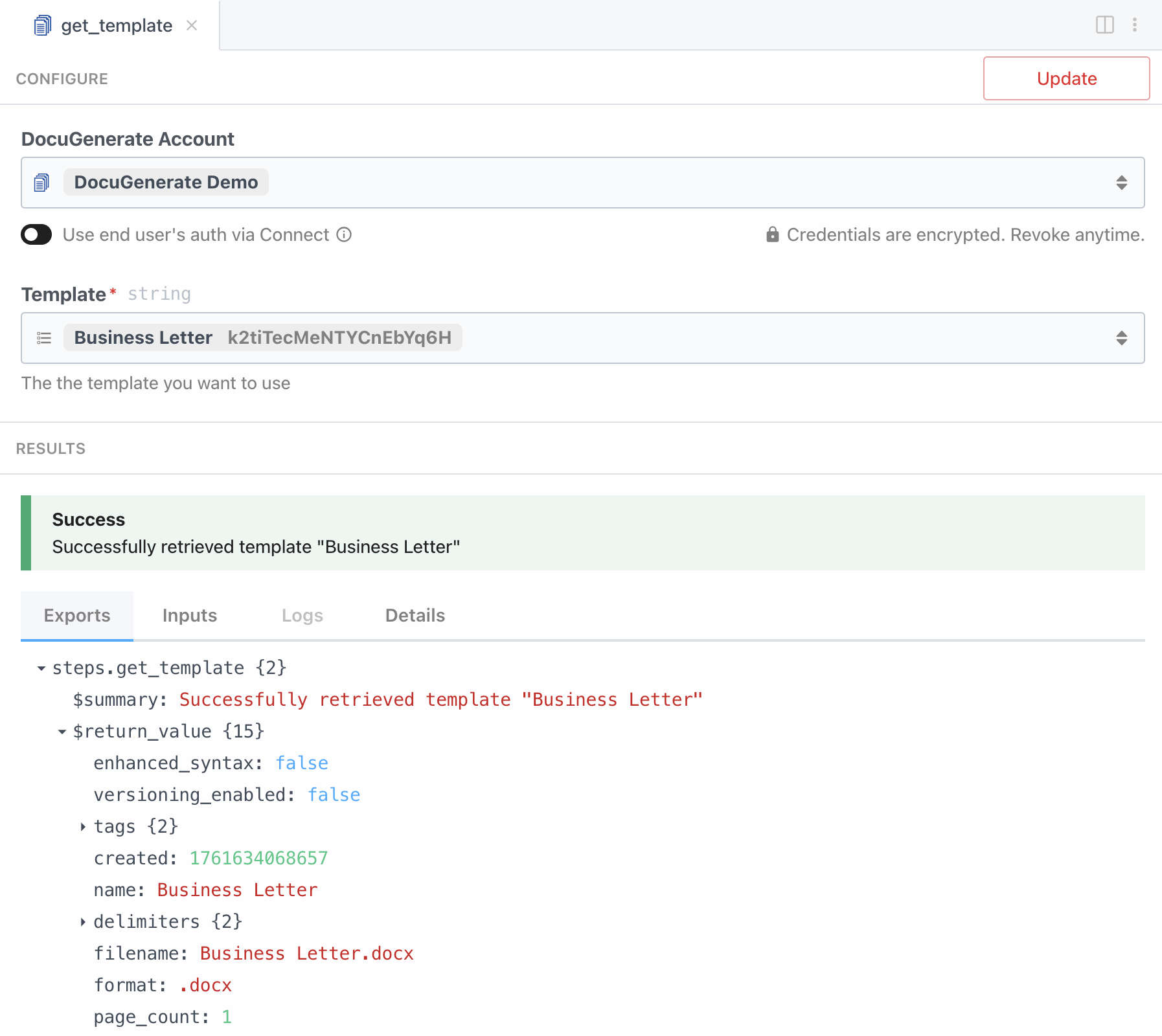Collapse the $return_value object
This screenshot has height=1036, width=1162.
[x=62, y=731]
